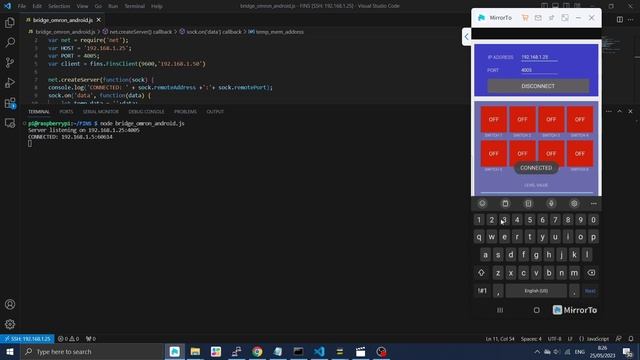The image size is (640, 360).
Task: Toggle SWITCH 2 OFF button
Action: [x=522, y=120]
